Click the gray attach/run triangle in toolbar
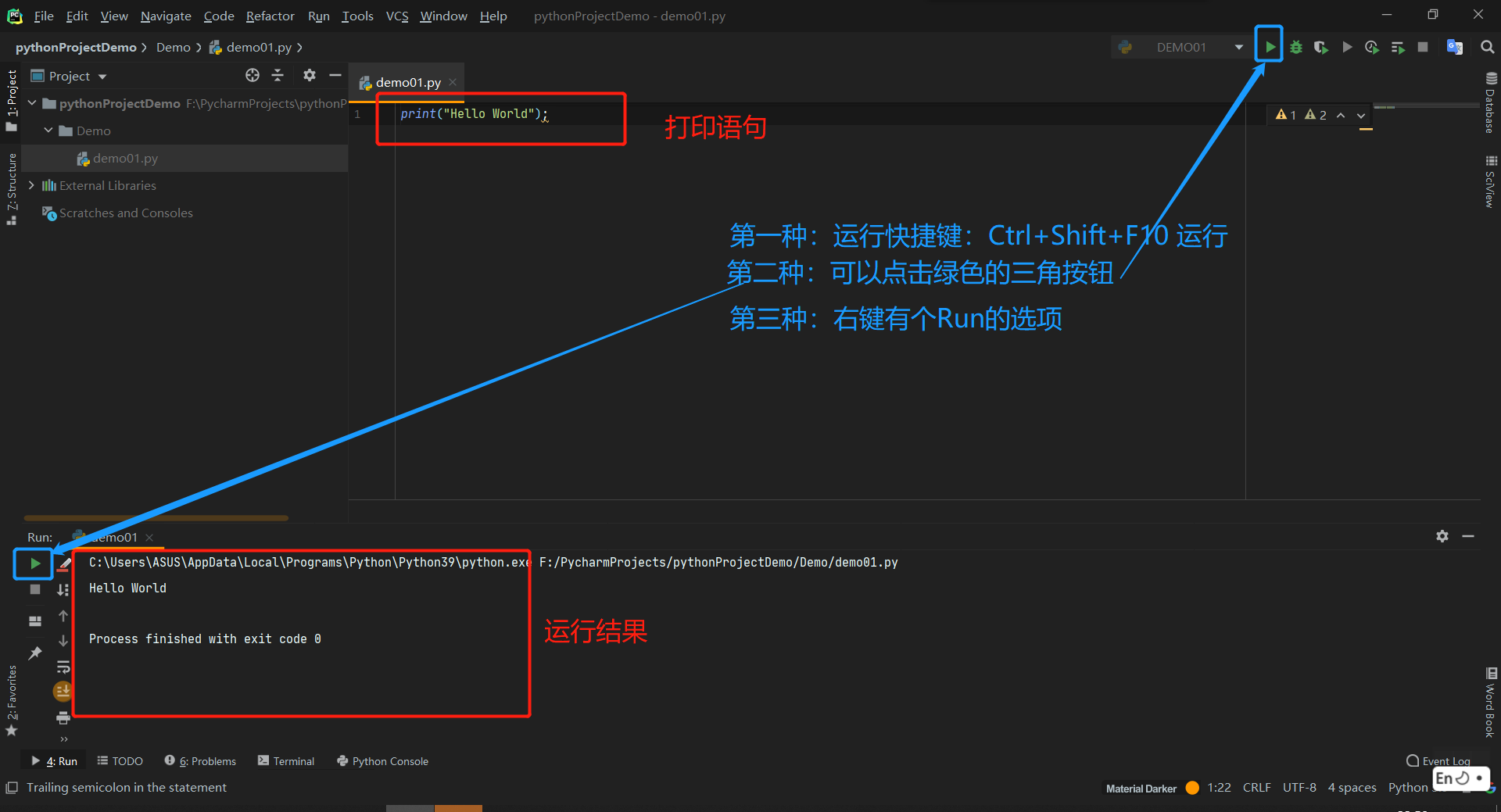Viewport: 1501px width, 812px height. [x=1347, y=47]
